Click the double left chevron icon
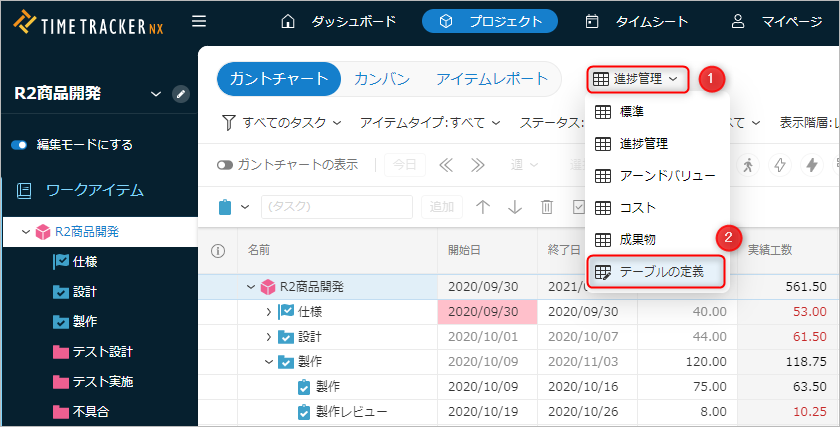This screenshot has height=427, width=840. pos(446,165)
